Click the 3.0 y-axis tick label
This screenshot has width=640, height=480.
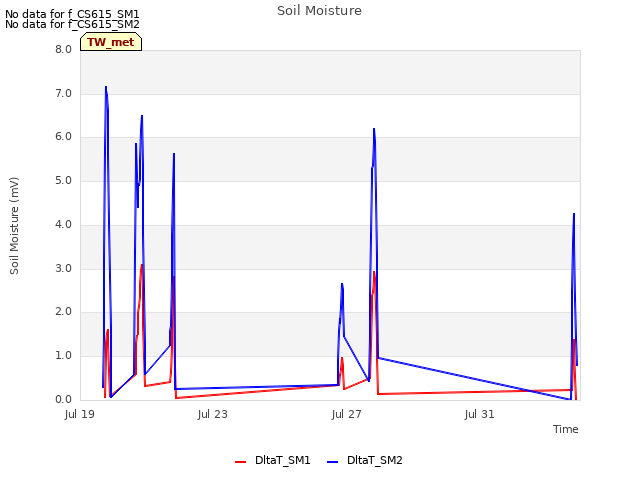point(63,268)
